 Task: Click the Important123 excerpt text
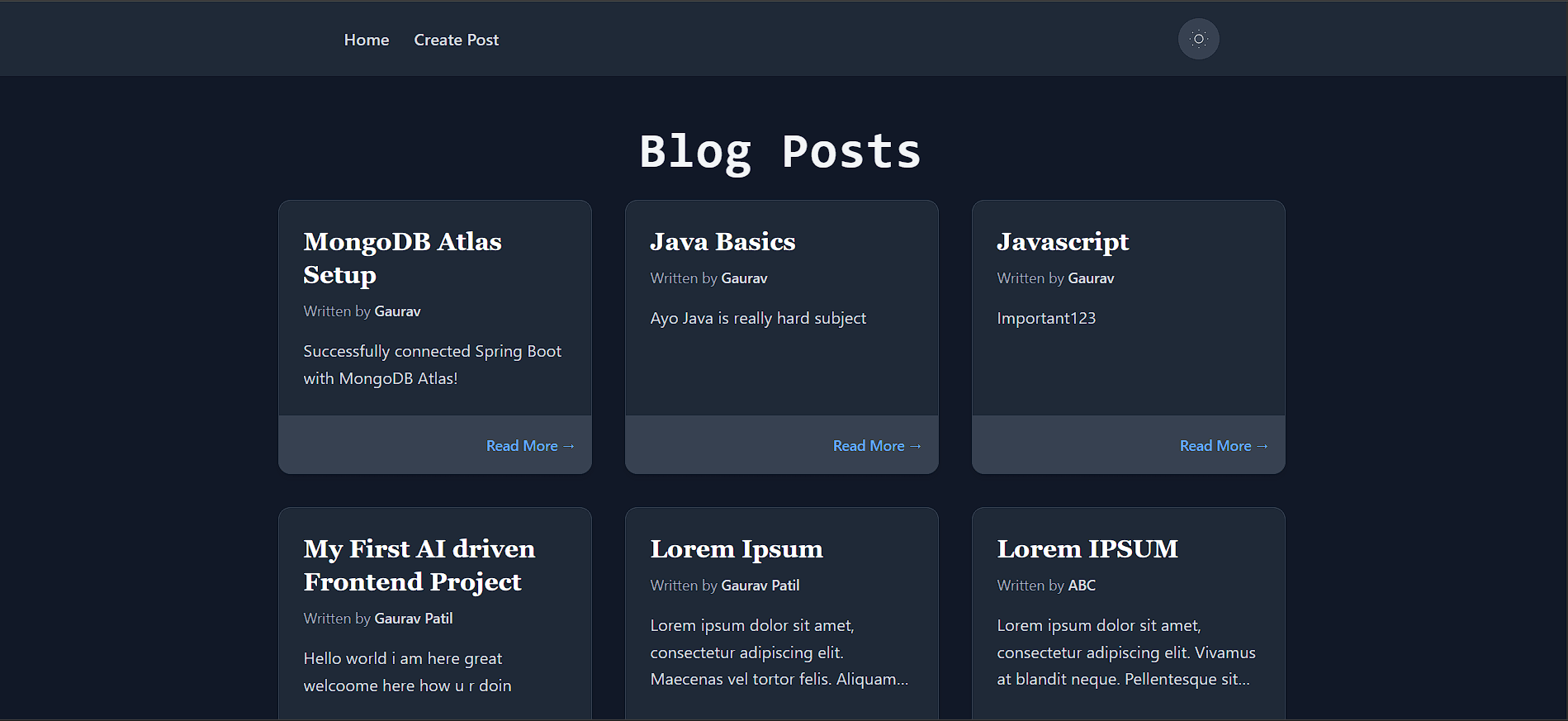coord(1045,318)
